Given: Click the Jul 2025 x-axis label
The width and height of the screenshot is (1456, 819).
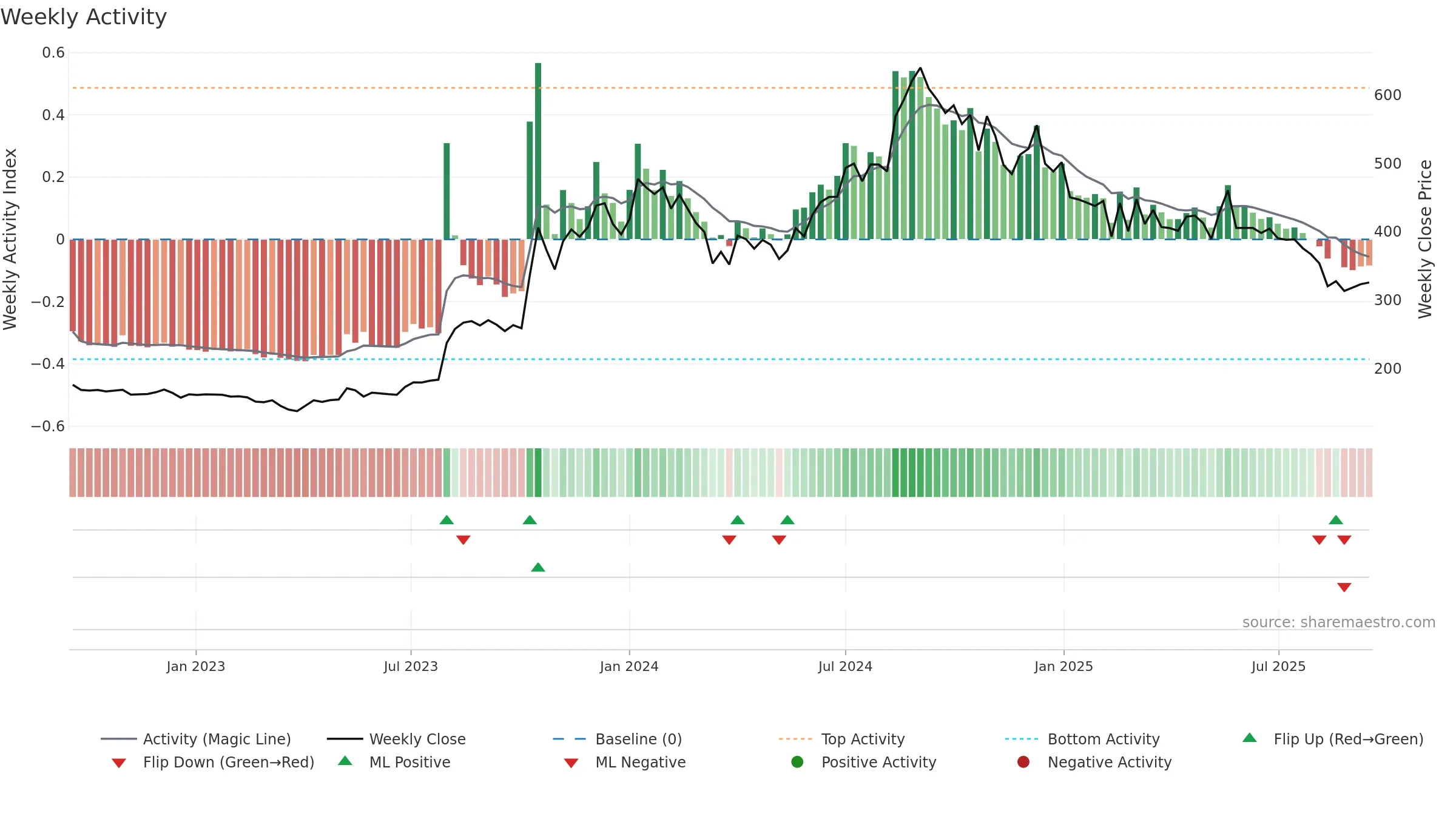Looking at the screenshot, I should (1278, 666).
